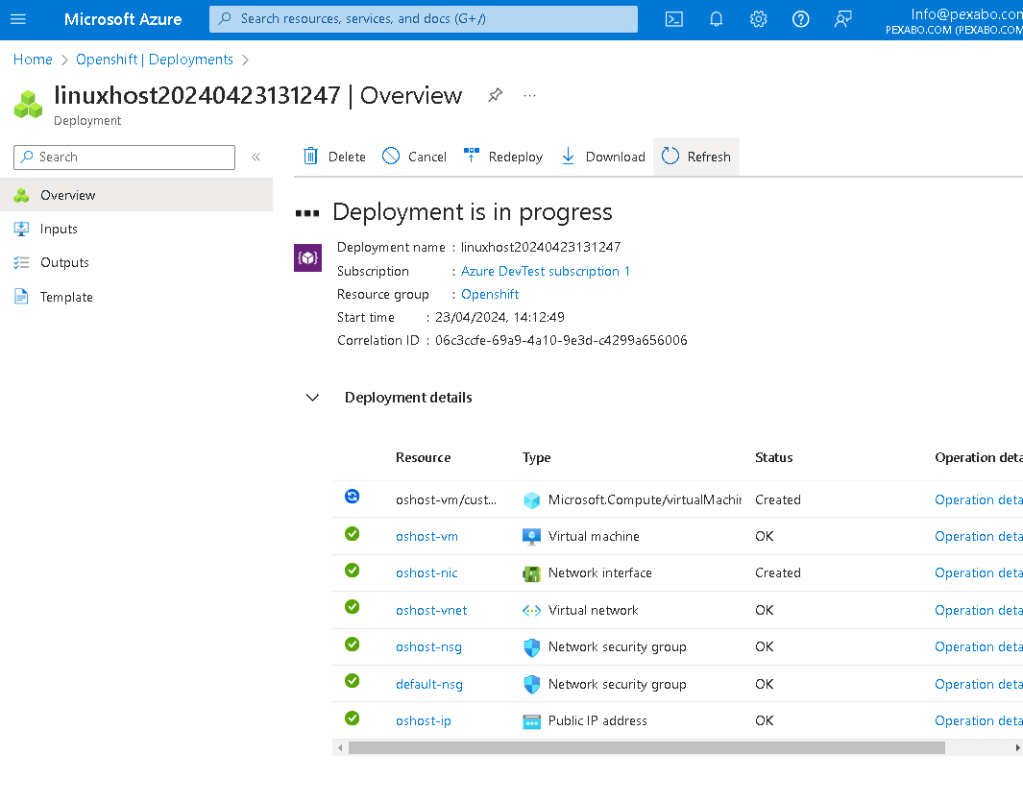The image size is (1023, 803).
Task: Click the green check for oshost-vnet row
Action: [352, 607]
